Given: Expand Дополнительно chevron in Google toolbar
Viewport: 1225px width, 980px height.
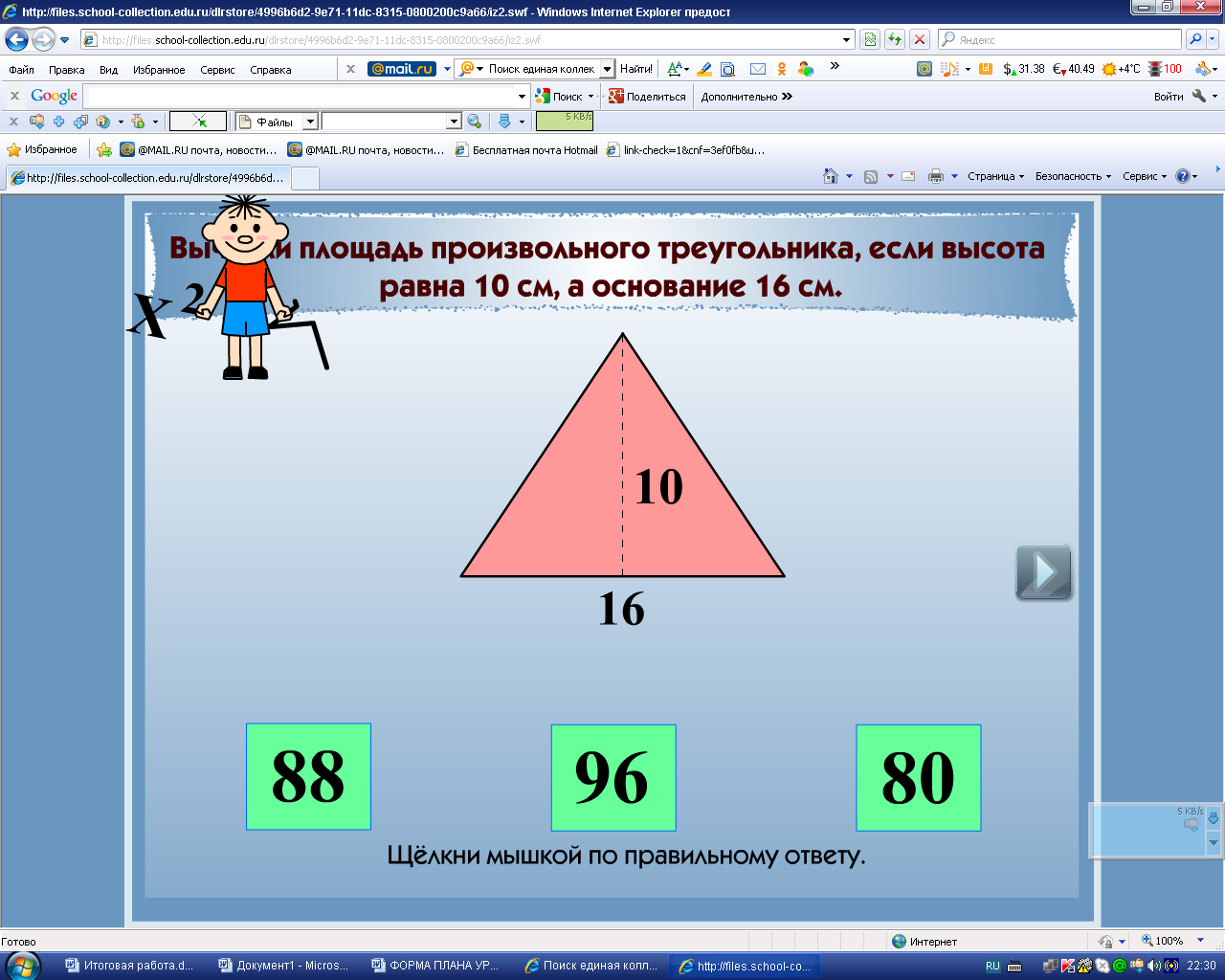Looking at the screenshot, I should [x=788, y=96].
